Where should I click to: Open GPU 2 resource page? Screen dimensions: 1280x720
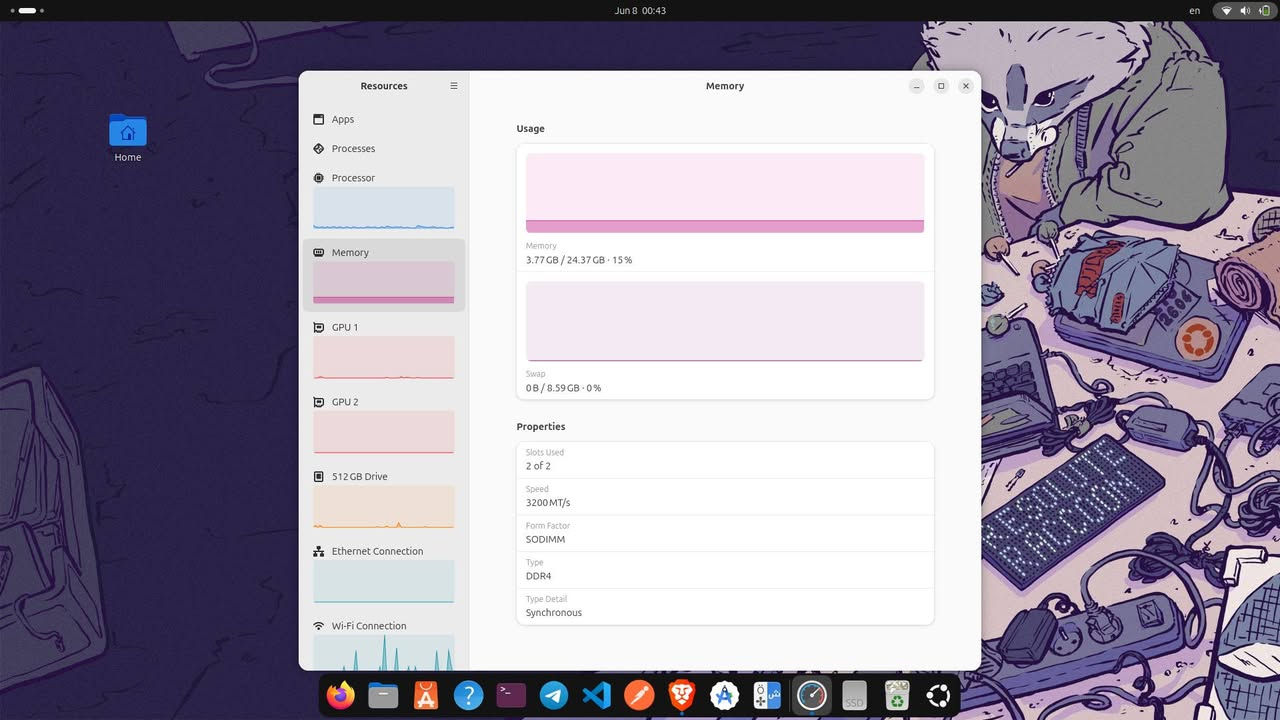[384, 425]
